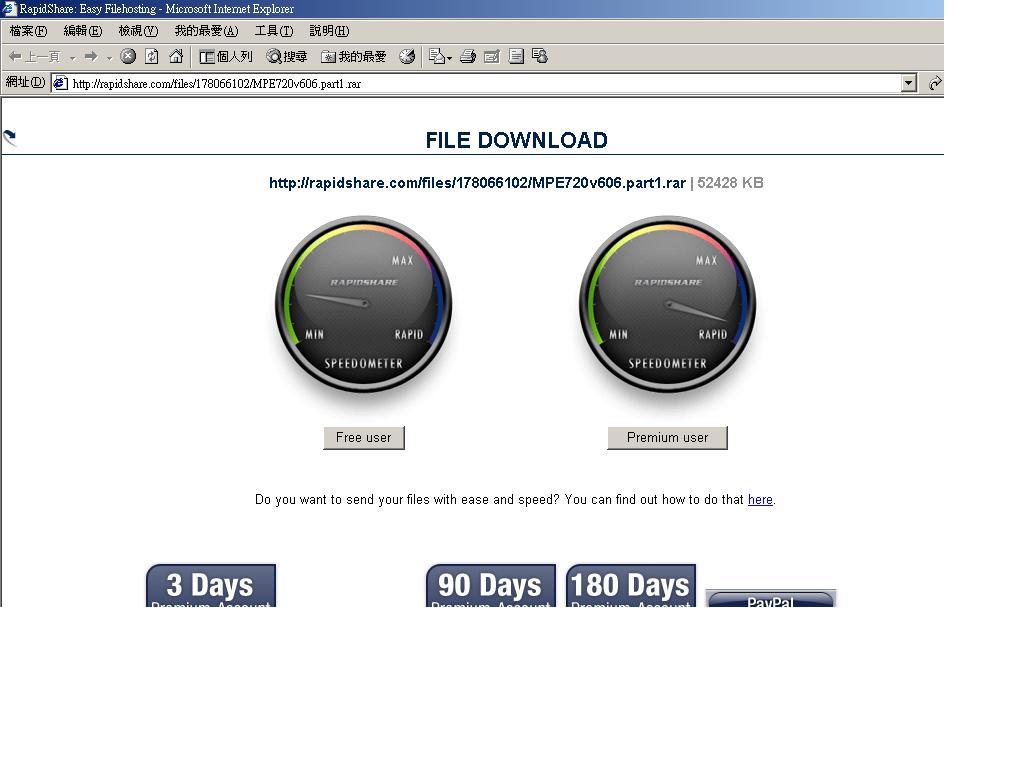Image resolution: width=1024 pixels, height=768 pixels.
Task: Click the Refresh page icon
Action: coord(152,57)
